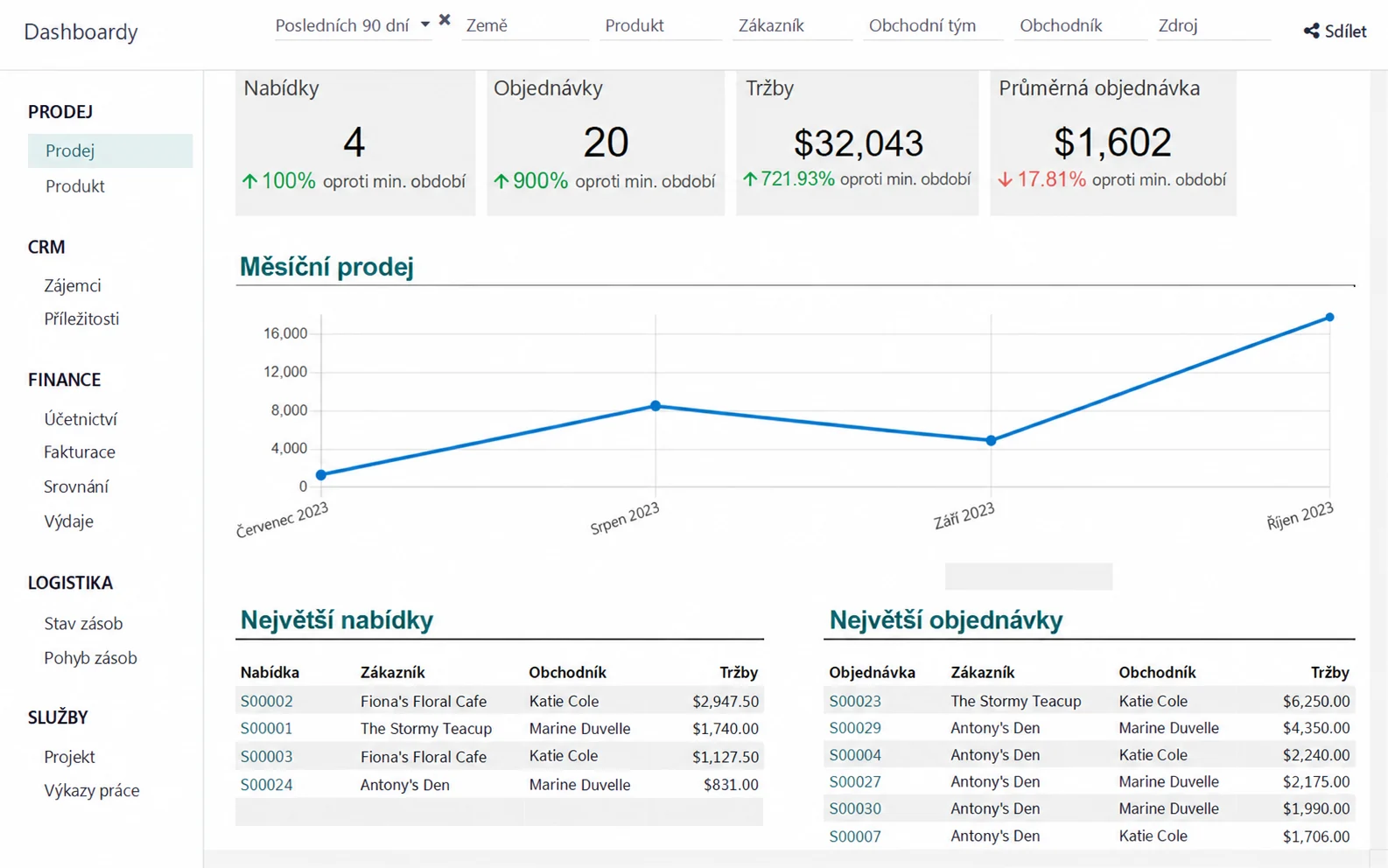Open Výkazy práce dashboard
1388x868 pixels.
point(92,791)
